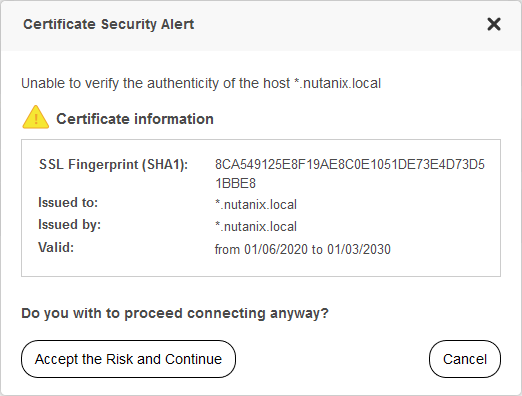Click the Issued by label
The width and height of the screenshot is (522, 396).
[x=69, y=225]
